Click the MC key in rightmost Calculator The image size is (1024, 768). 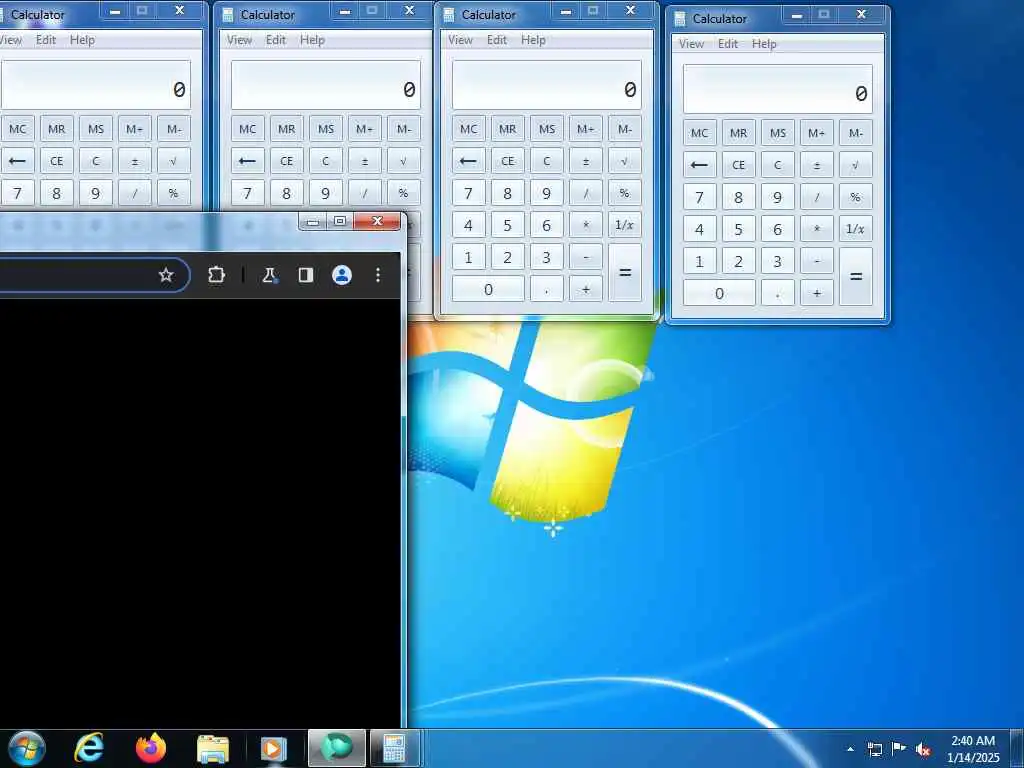coord(699,133)
